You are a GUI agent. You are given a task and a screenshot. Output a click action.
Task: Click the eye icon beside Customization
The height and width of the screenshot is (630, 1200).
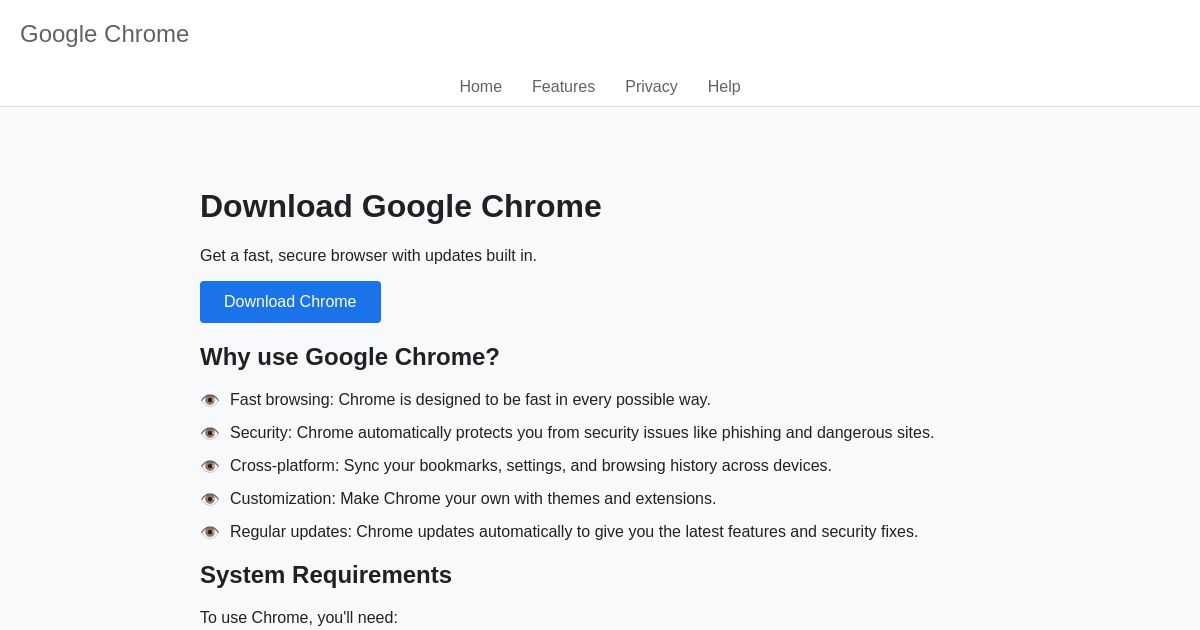coord(210,499)
